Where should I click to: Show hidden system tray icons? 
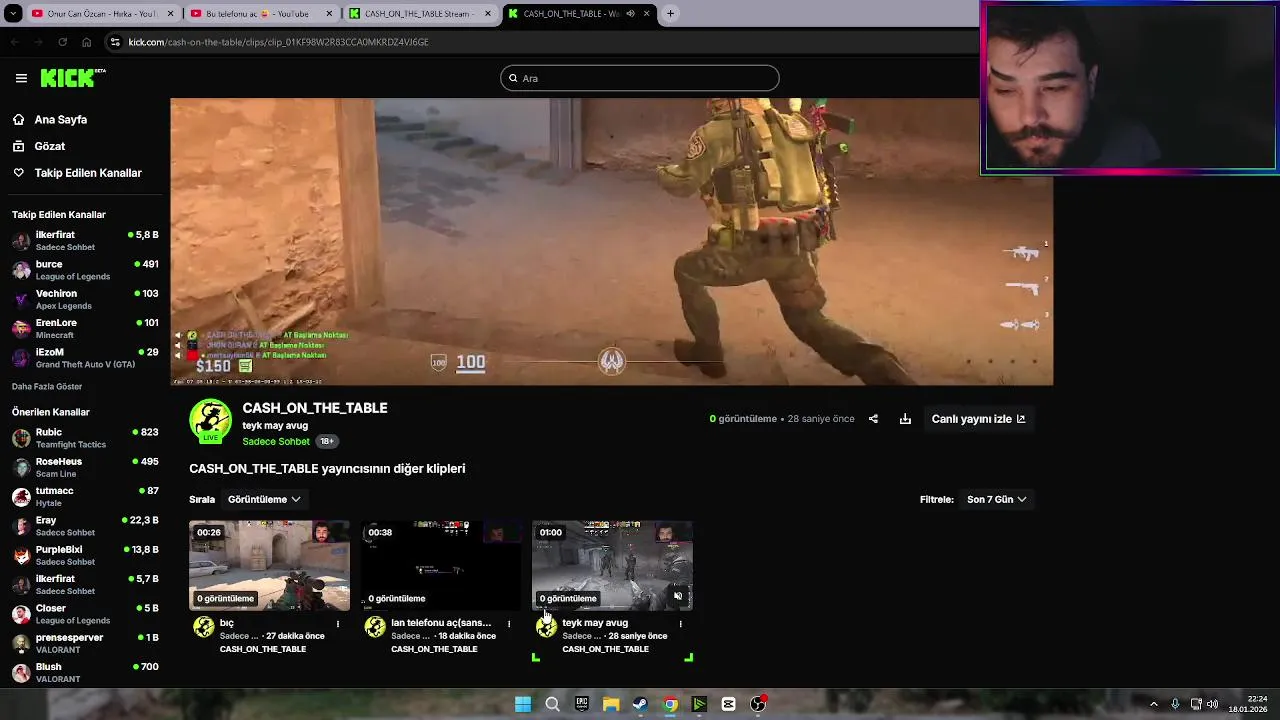pyautogui.click(x=1153, y=704)
